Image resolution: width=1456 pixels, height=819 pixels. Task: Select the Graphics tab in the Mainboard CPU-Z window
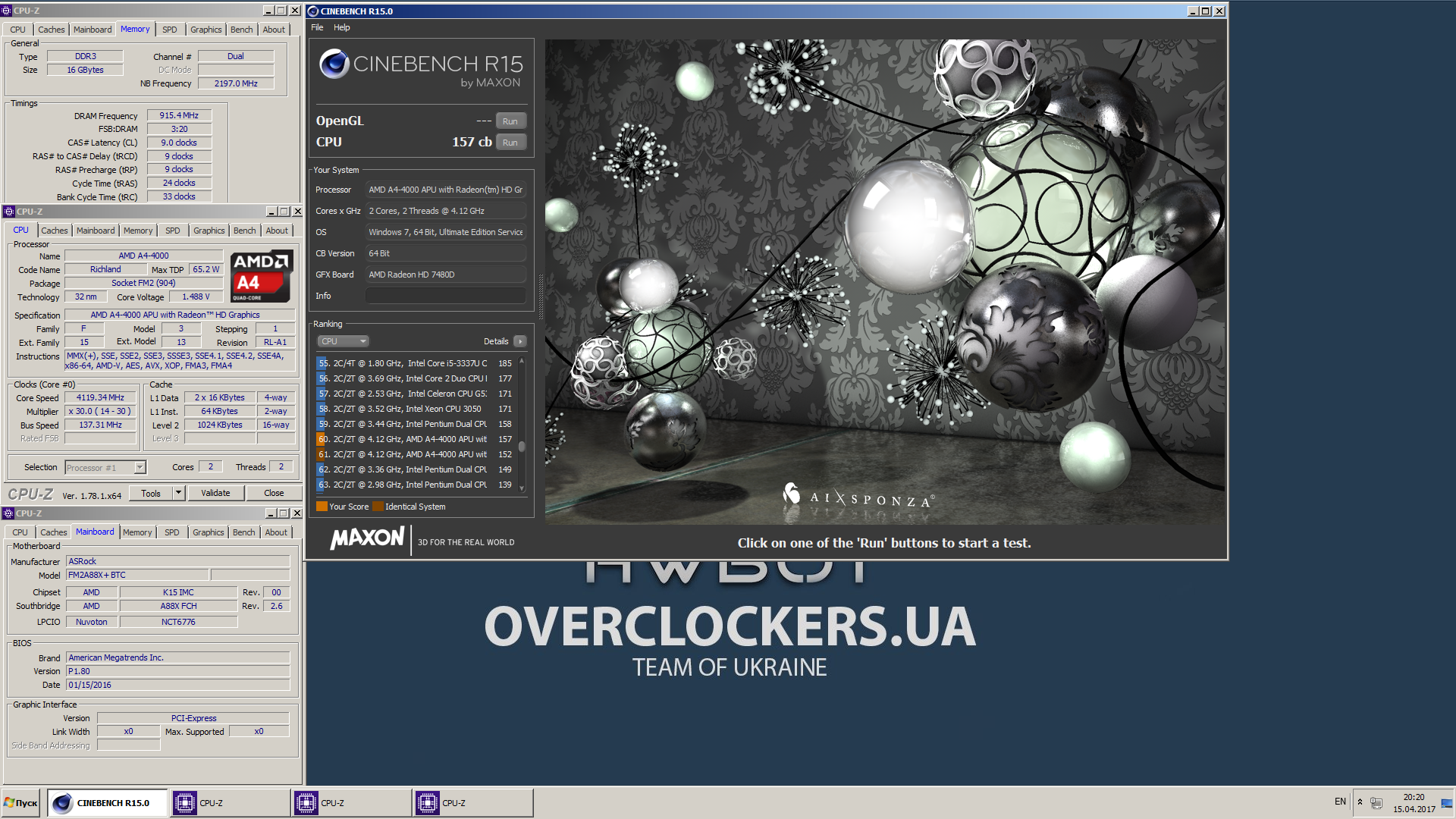coord(209,532)
